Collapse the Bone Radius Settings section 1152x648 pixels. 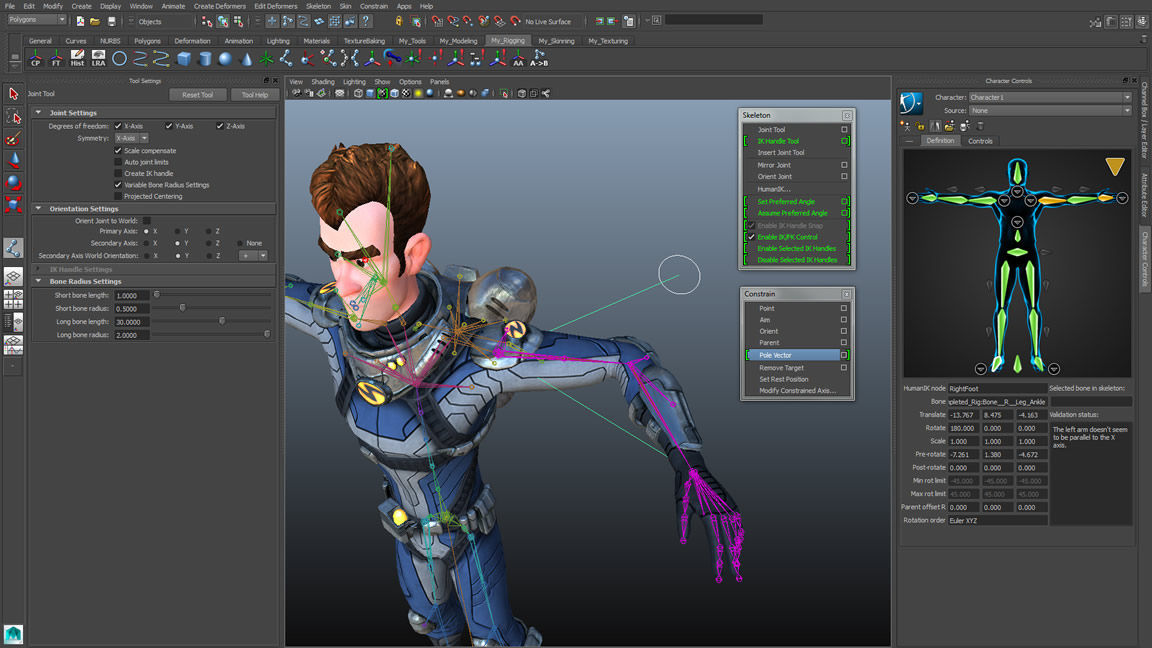[38, 281]
